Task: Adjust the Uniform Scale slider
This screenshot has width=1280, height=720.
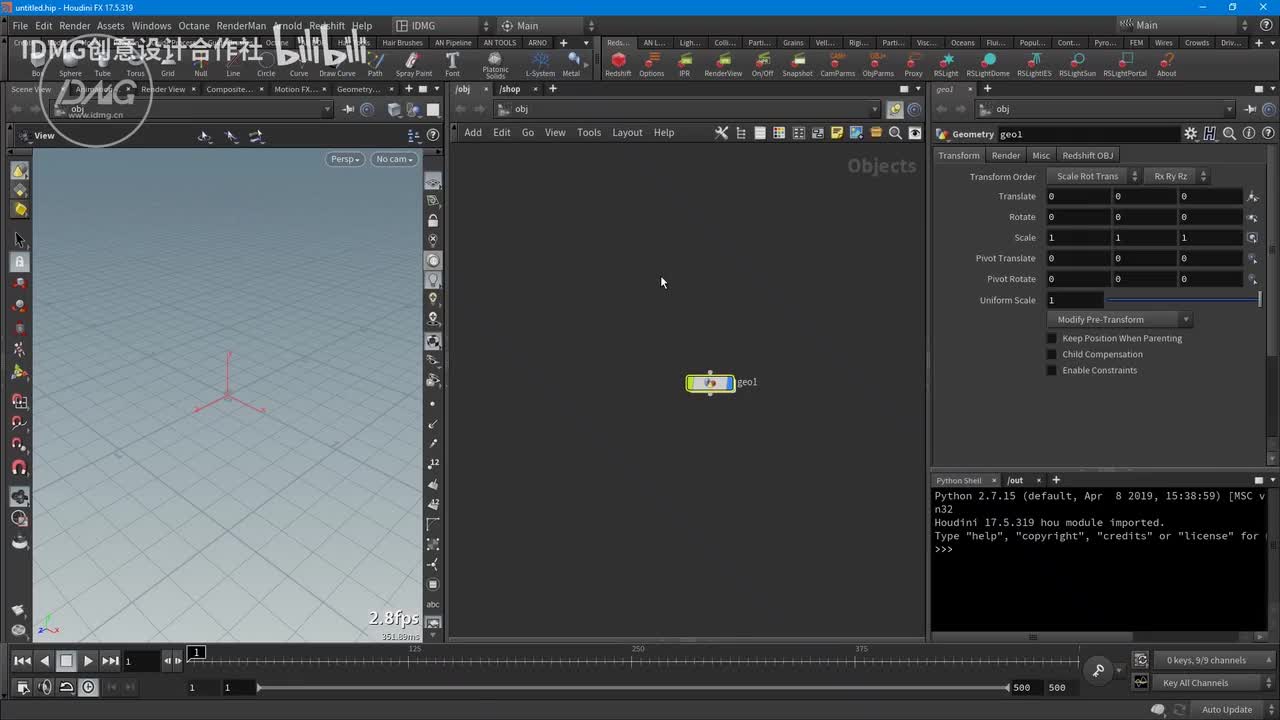Action: pos(1182,300)
